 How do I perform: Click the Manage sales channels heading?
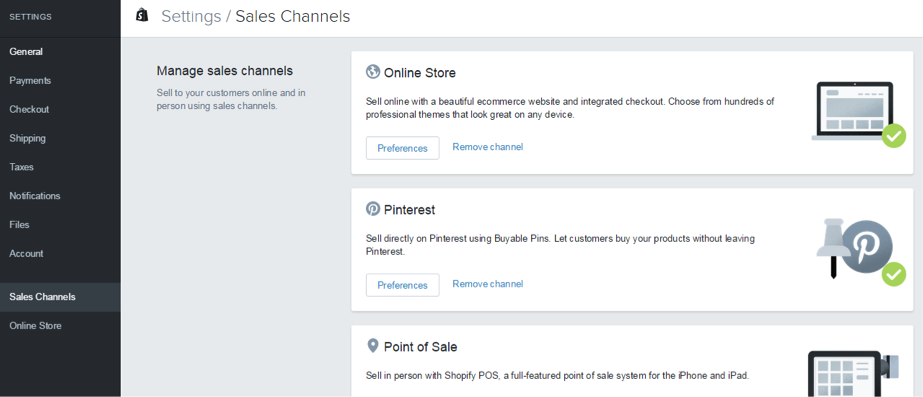[x=224, y=71]
